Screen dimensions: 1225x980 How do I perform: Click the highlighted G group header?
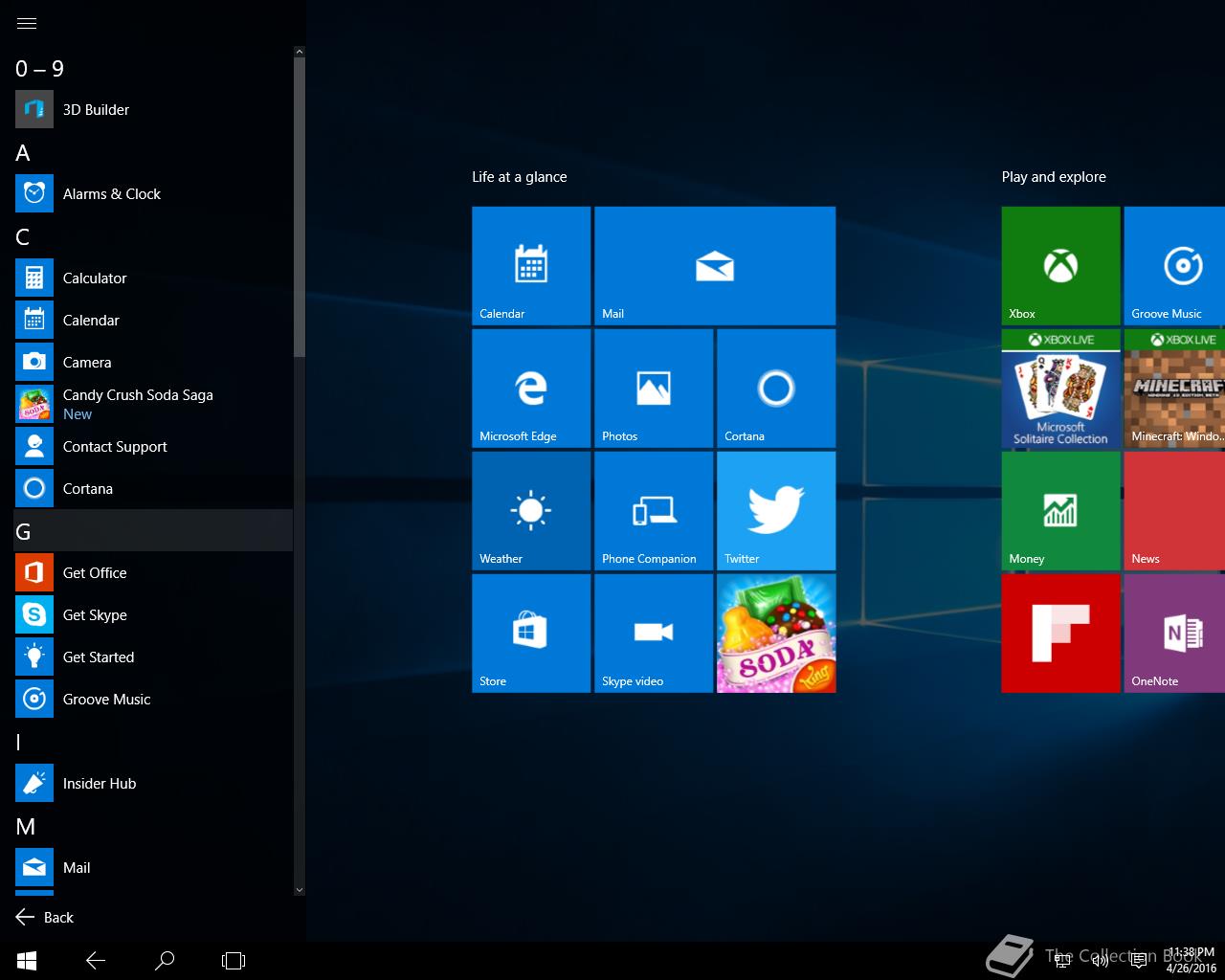coord(153,530)
